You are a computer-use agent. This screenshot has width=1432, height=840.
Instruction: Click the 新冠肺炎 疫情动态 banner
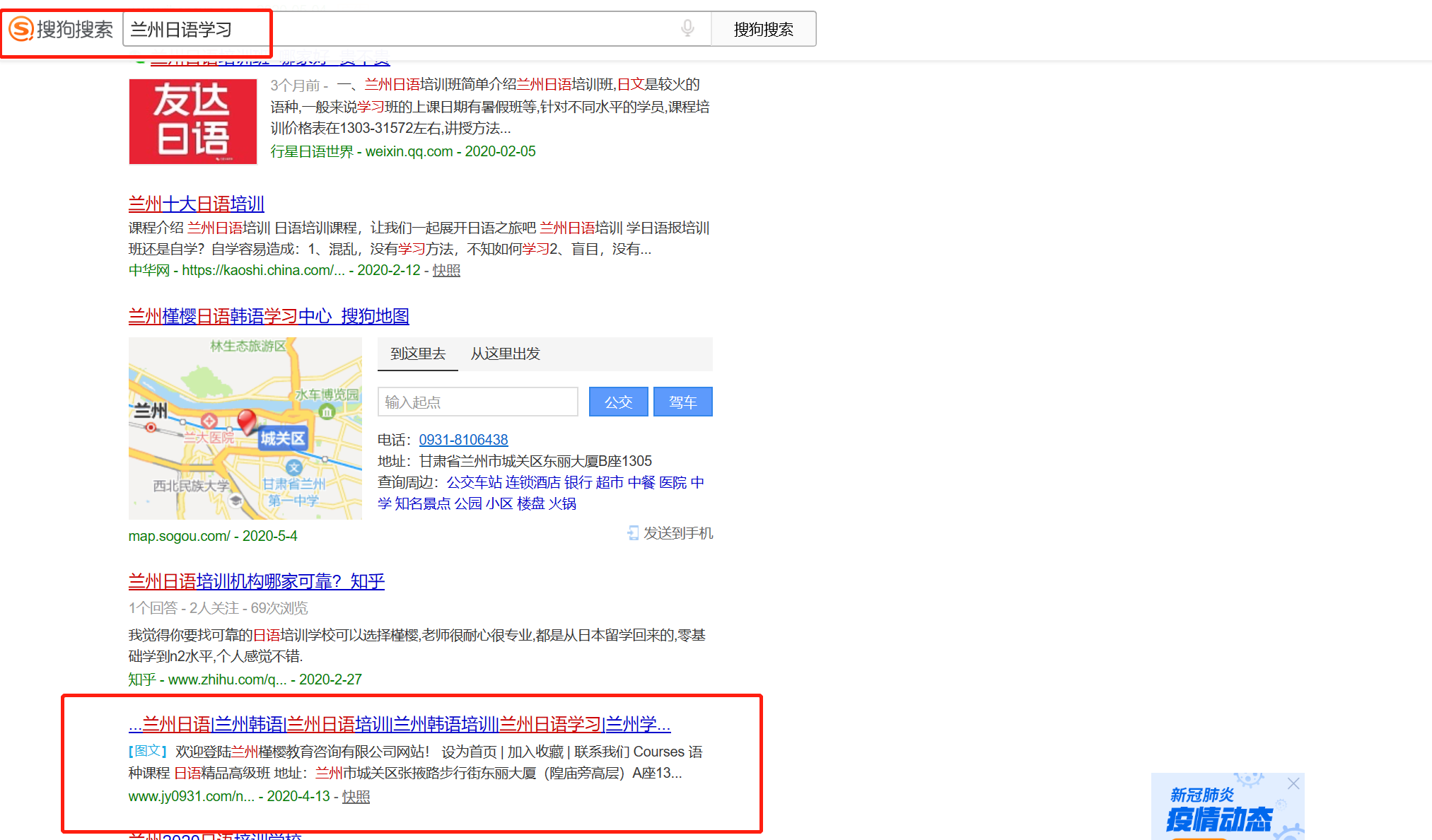point(1228,807)
